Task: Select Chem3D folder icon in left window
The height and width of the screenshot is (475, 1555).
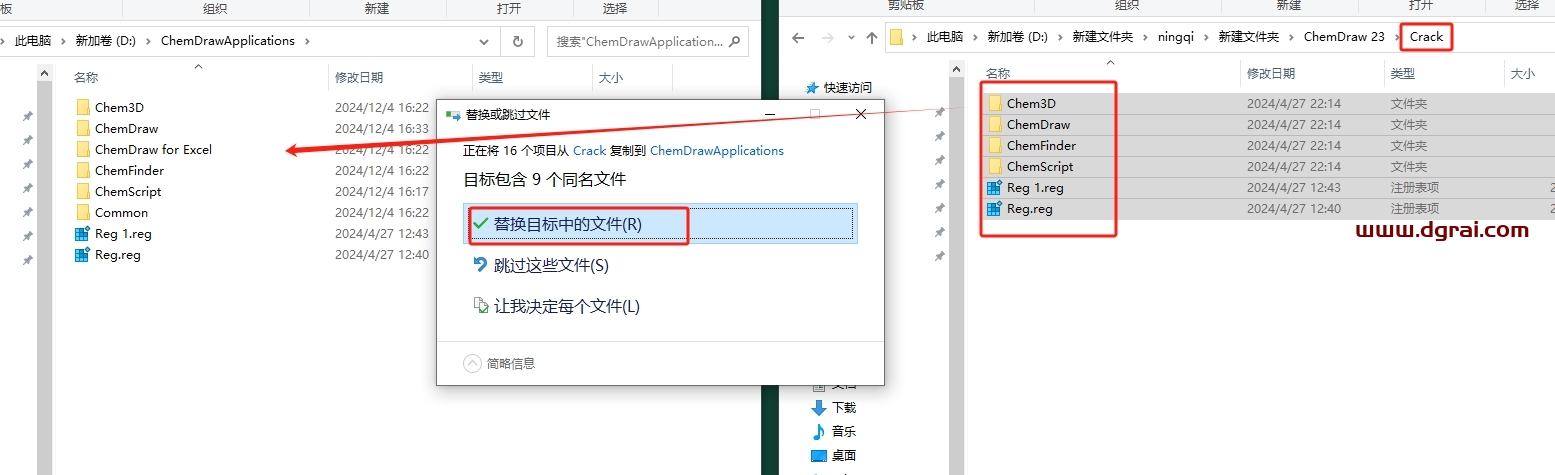Action: [83, 107]
